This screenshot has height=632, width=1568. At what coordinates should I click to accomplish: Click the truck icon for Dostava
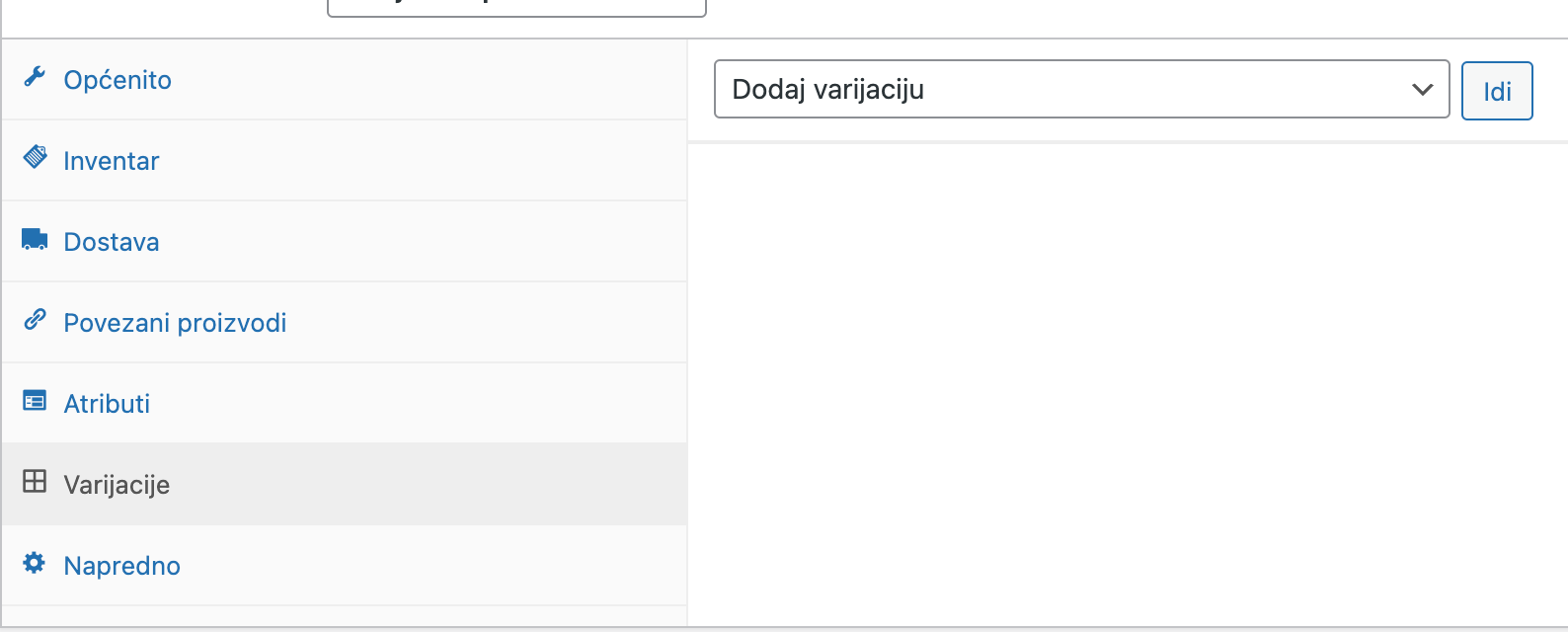pyautogui.click(x=36, y=238)
